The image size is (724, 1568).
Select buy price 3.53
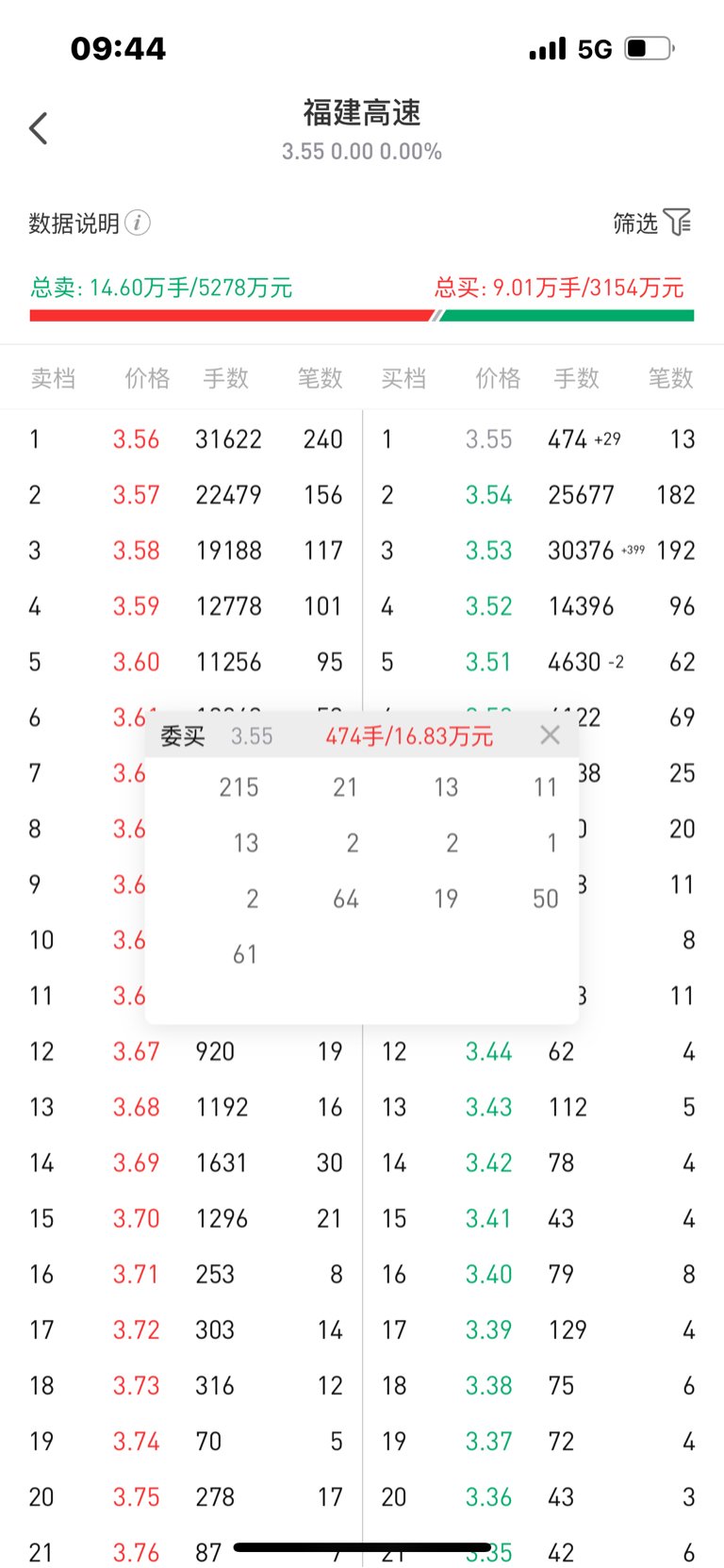(489, 551)
